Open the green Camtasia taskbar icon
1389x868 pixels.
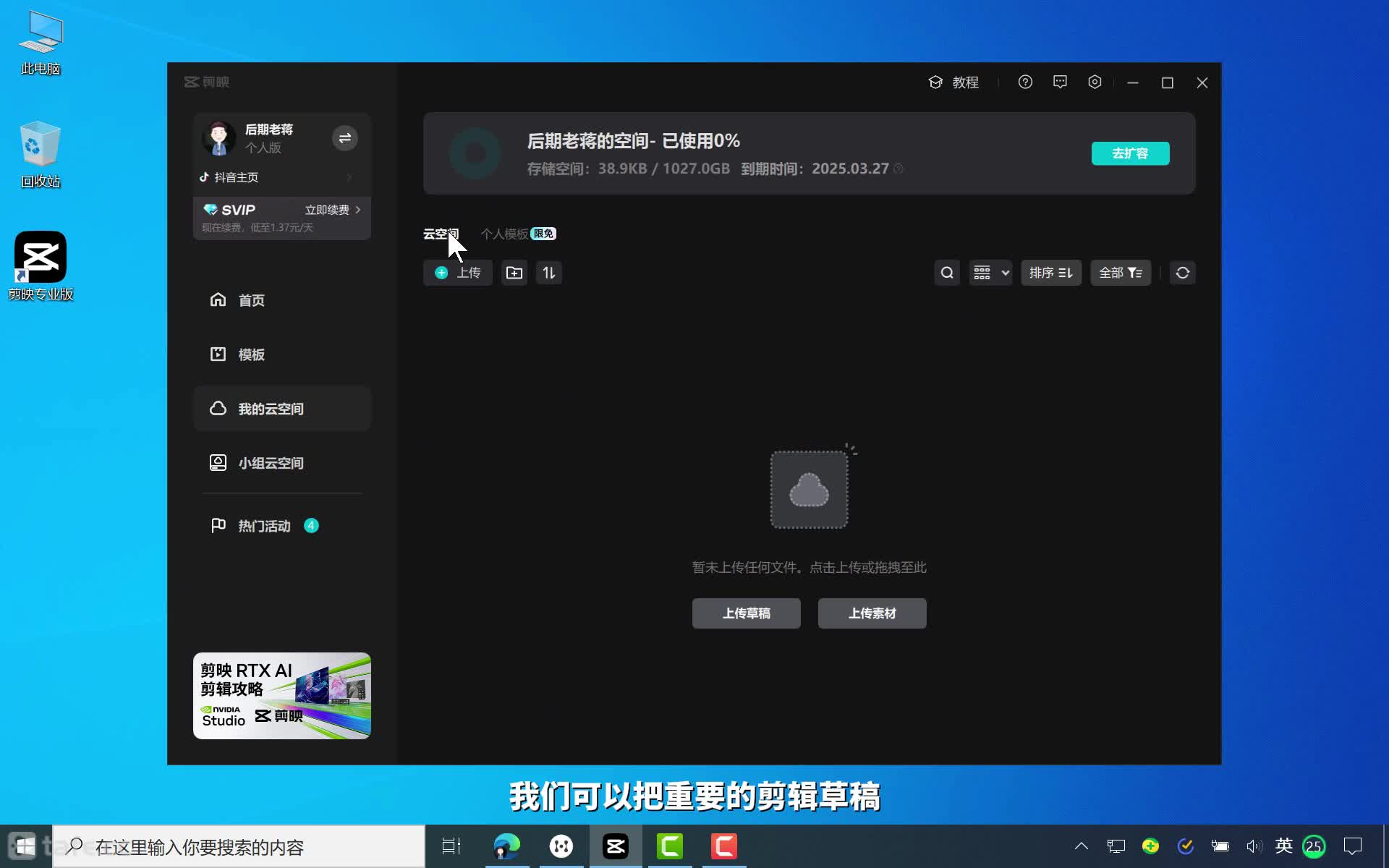pyautogui.click(x=670, y=846)
